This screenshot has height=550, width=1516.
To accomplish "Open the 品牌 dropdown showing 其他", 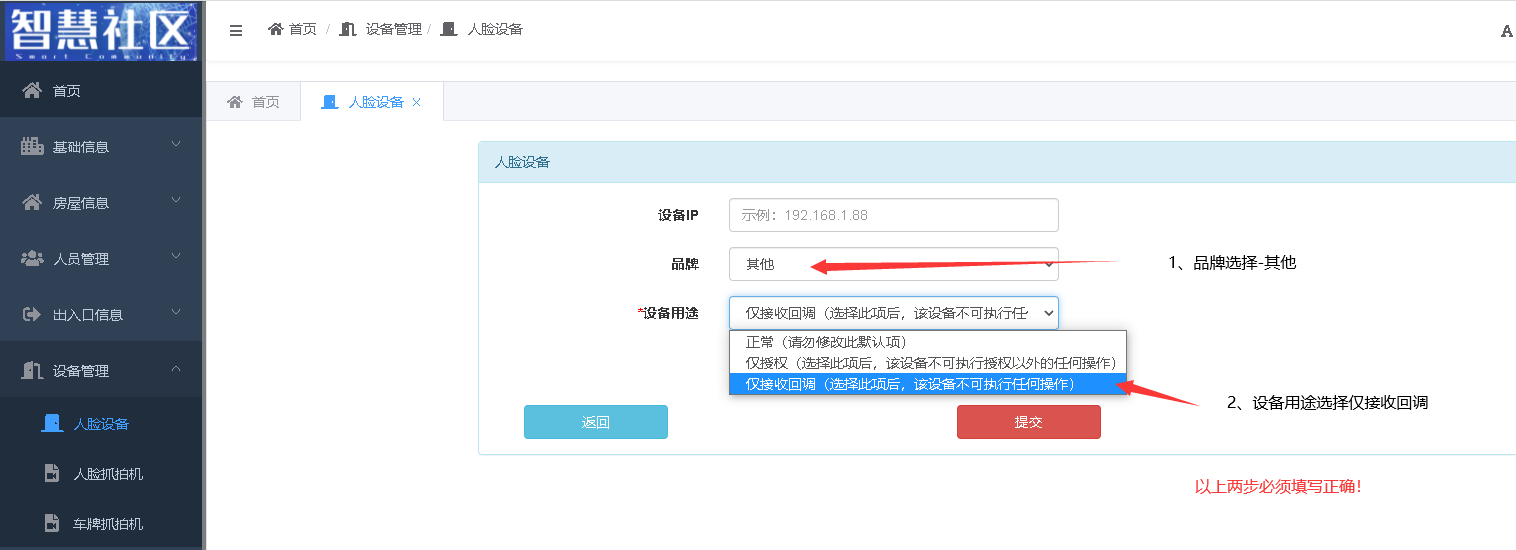I will [x=893, y=264].
